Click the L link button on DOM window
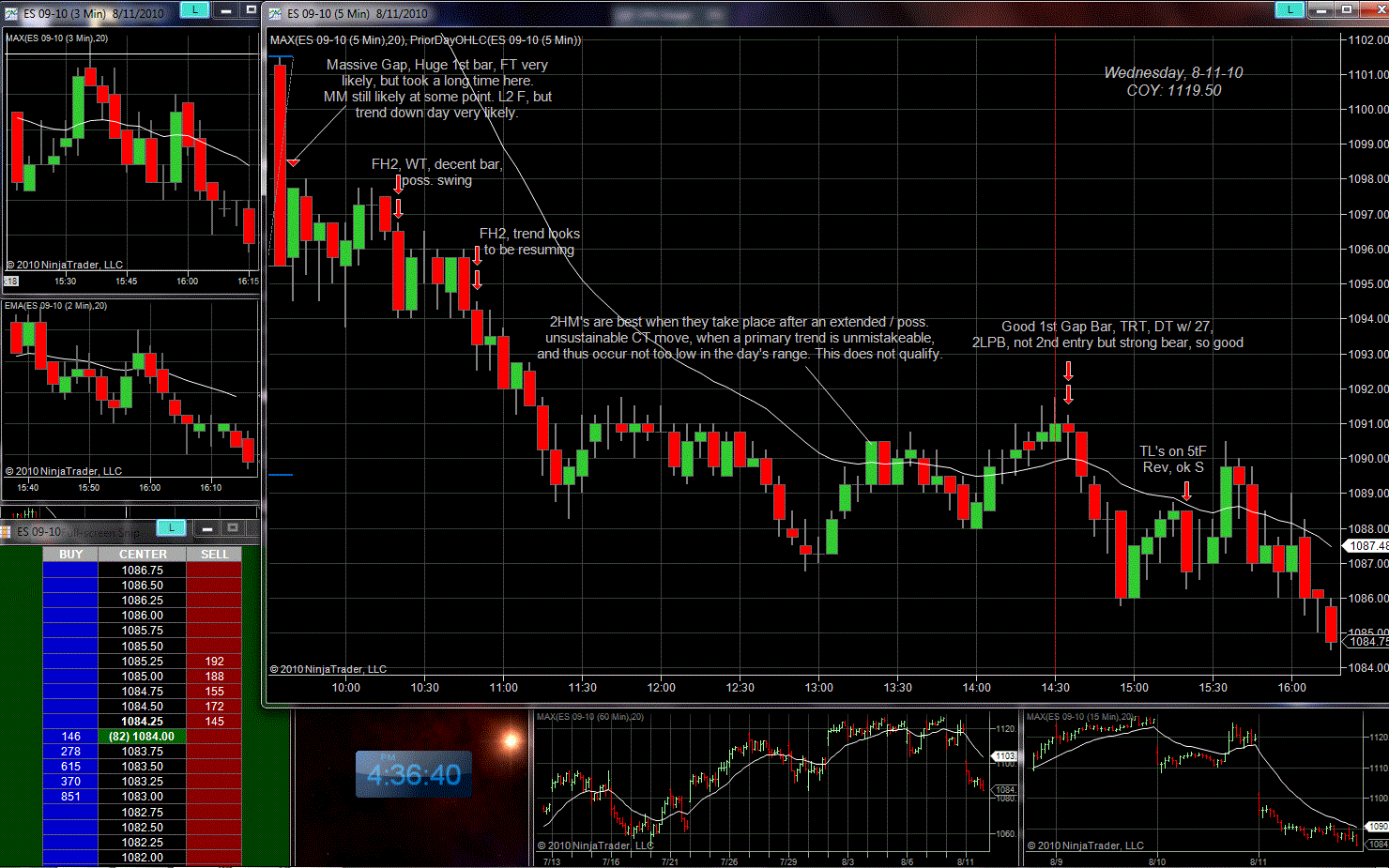 tap(171, 528)
